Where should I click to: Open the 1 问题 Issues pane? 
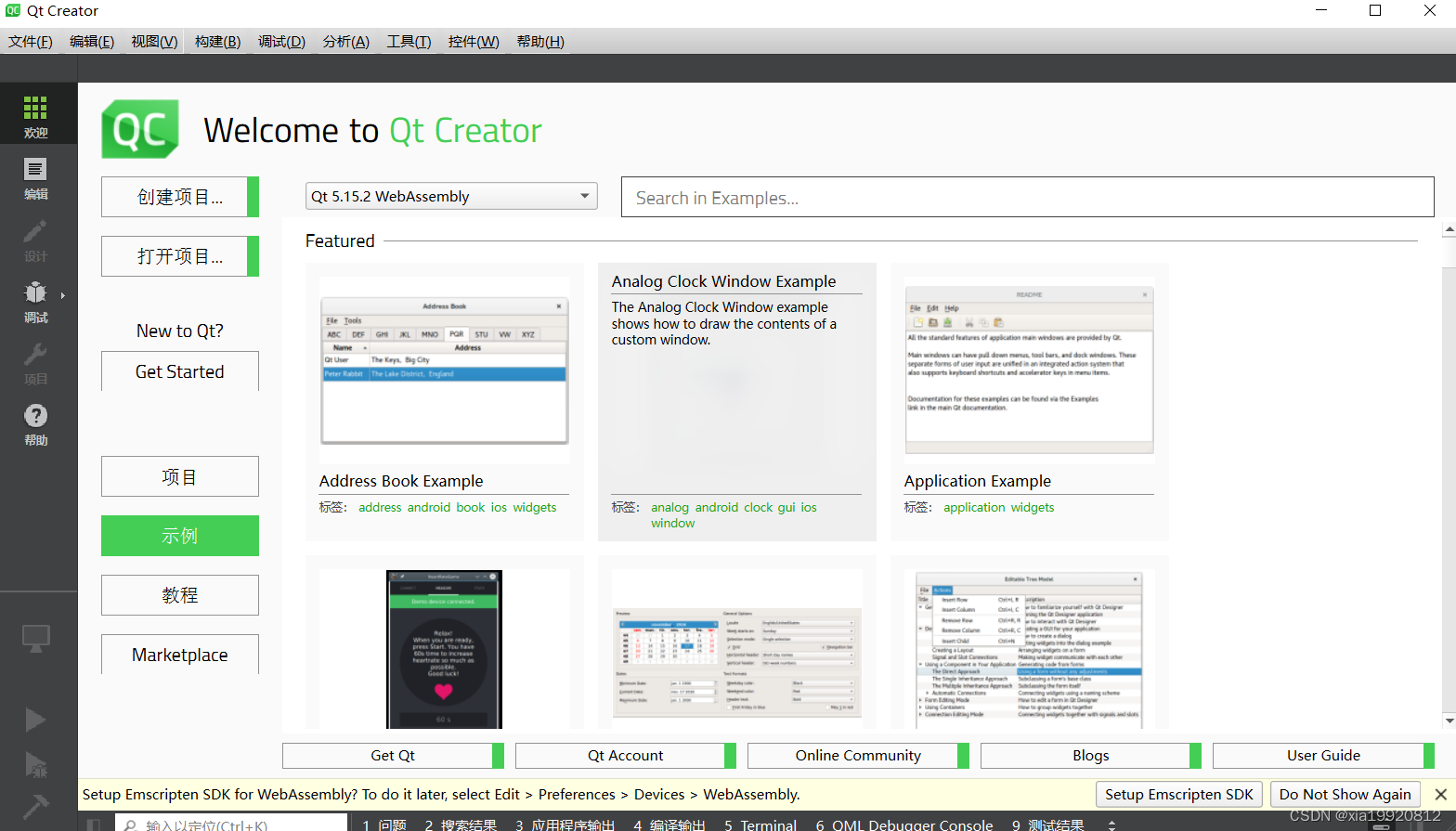pos(384,825)
